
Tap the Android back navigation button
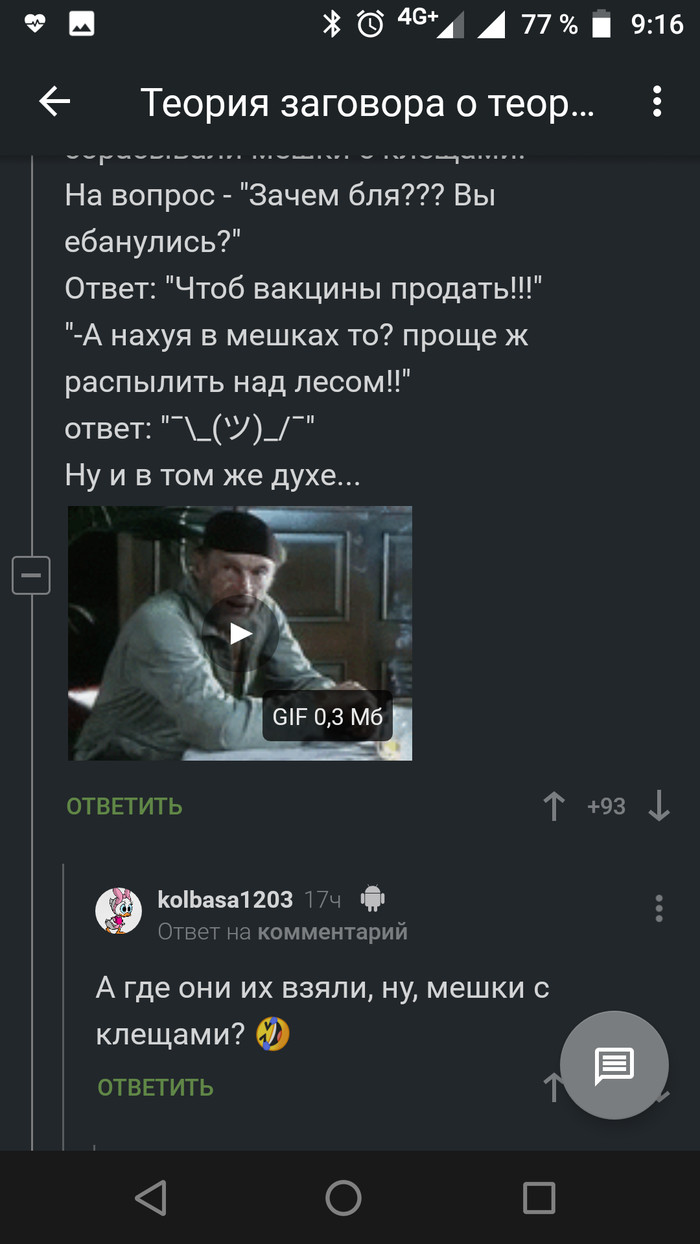click(x=150, y=1197)
